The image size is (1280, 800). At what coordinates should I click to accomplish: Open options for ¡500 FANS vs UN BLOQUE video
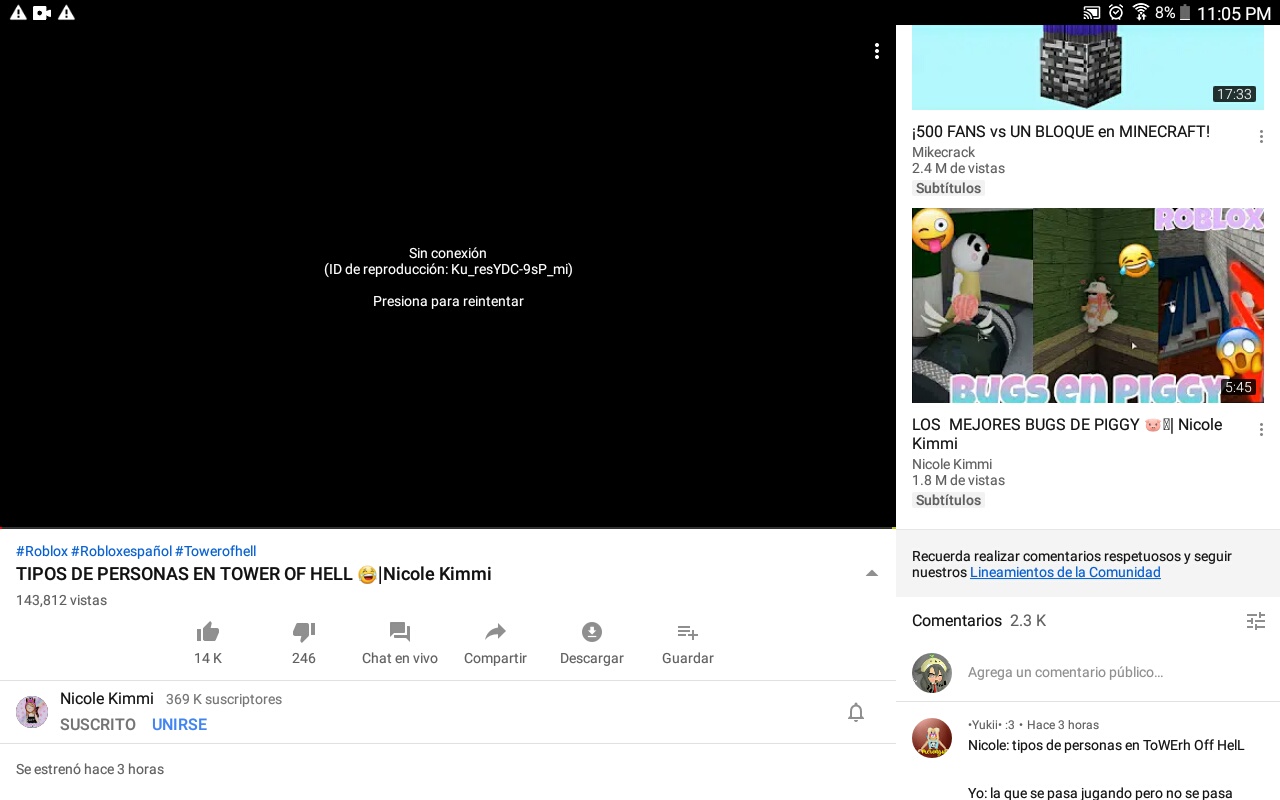[x=1261, y=136]
